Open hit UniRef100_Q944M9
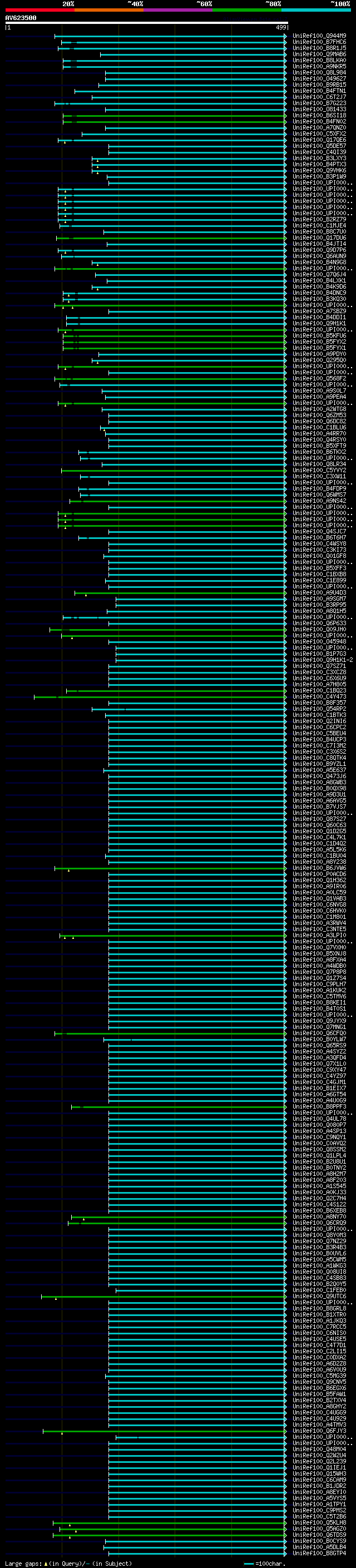Screen dimensions: 356x1568 [319, 36]
